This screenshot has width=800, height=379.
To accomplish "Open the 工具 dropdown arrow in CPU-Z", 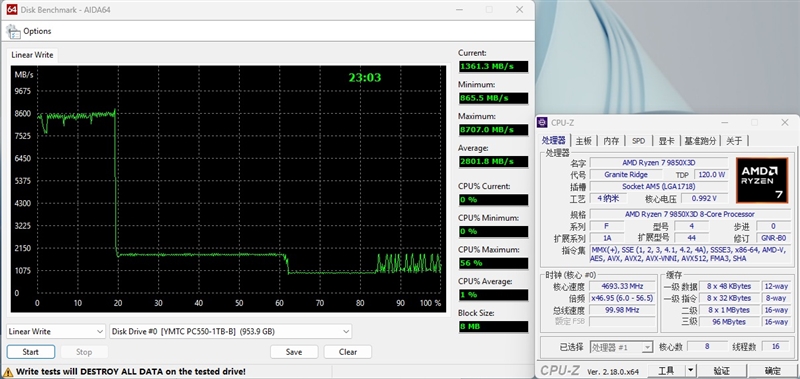I will pyautogui.click(x=690, y=371).
